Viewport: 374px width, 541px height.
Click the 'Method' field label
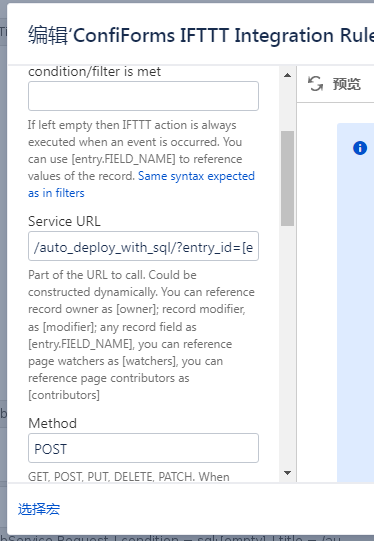coord(52,423)
